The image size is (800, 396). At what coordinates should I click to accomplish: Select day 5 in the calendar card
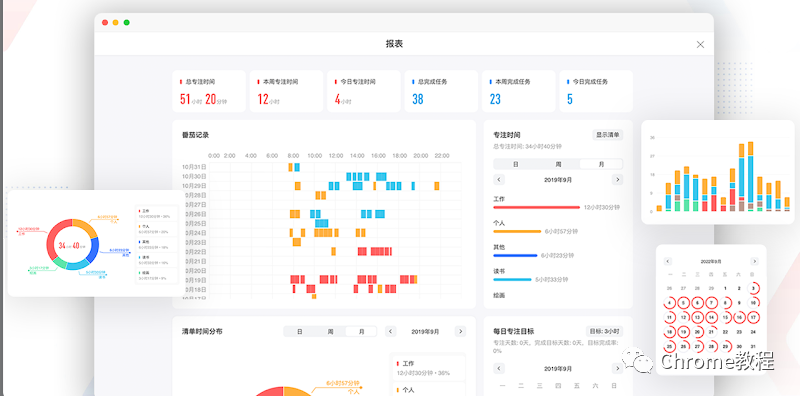[x=683, y=303]
